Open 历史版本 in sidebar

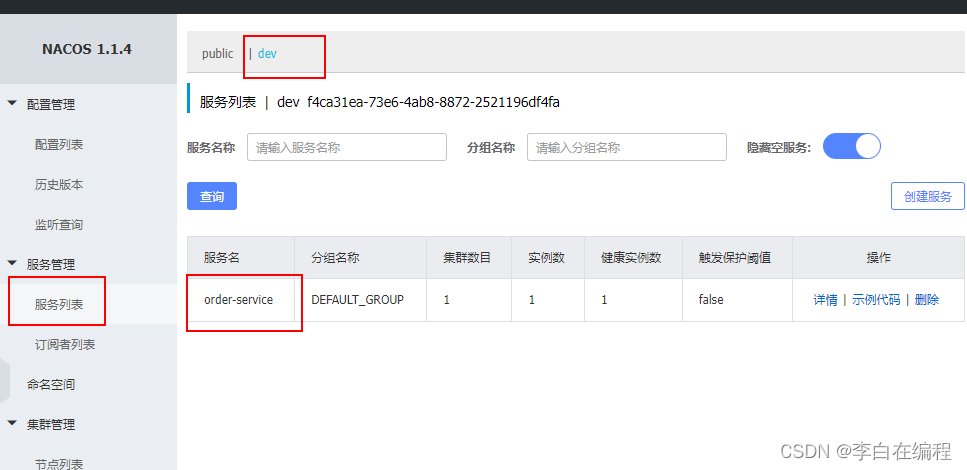pos(59,184)
